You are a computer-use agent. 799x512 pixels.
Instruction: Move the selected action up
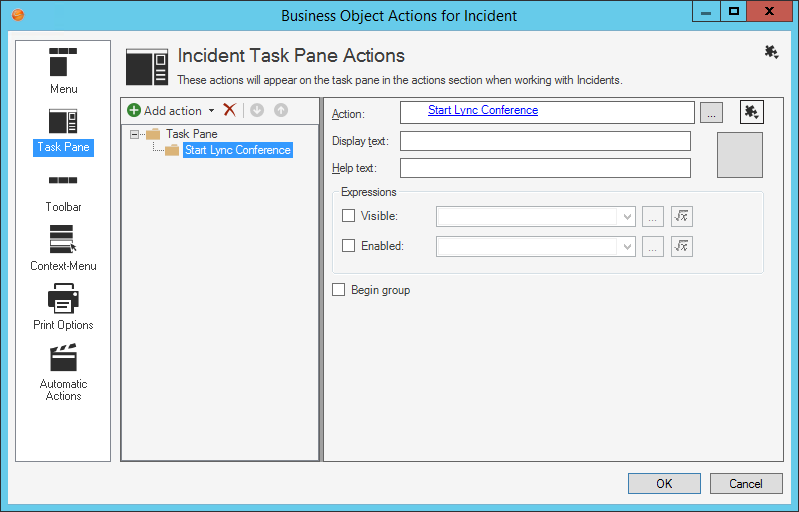click(x=281, y=110)
